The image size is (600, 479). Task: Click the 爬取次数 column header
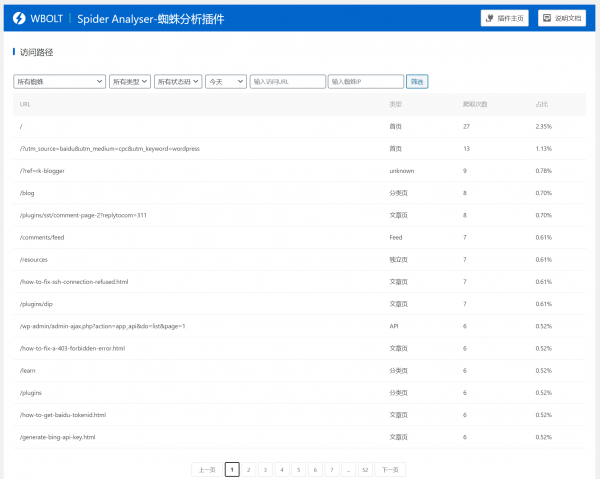click(475, 104)
